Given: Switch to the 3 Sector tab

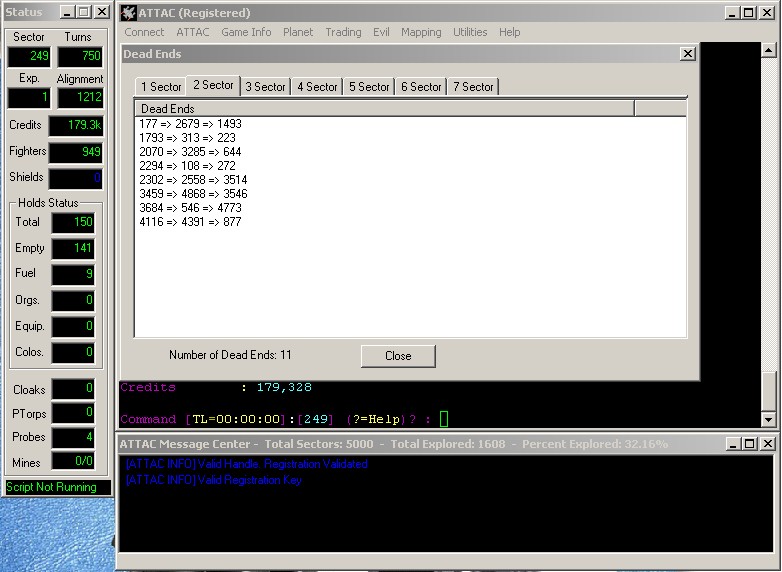Looking at the screenshot, I should (x=265, y=87).
